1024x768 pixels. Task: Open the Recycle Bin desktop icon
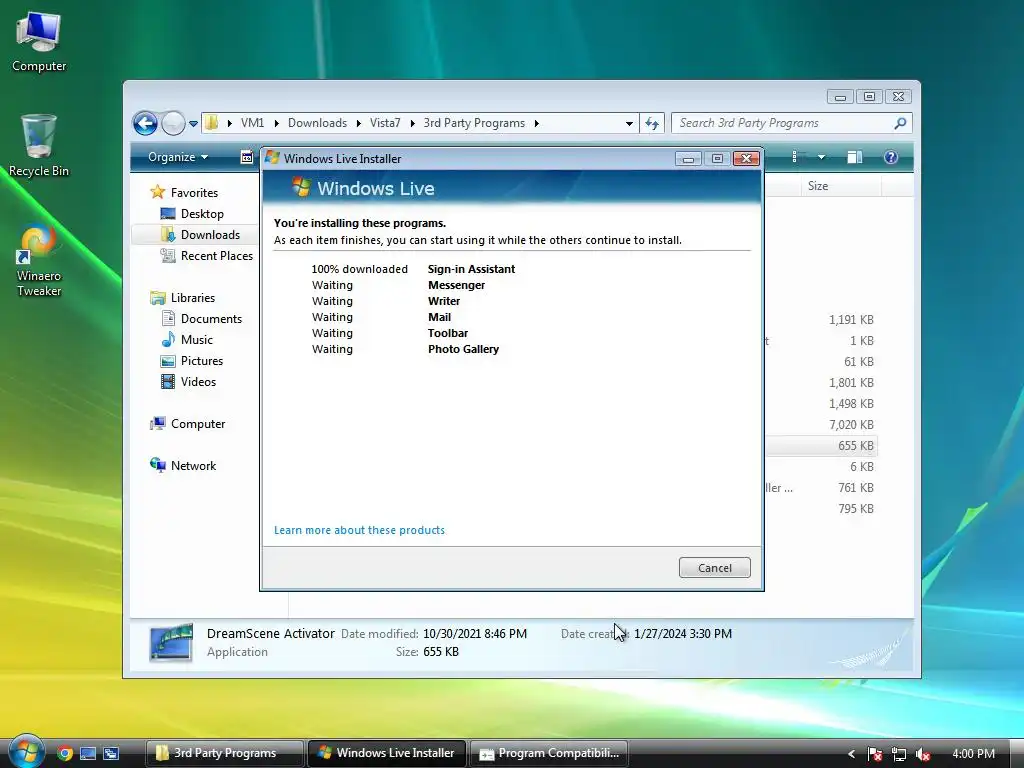point(39,145)
